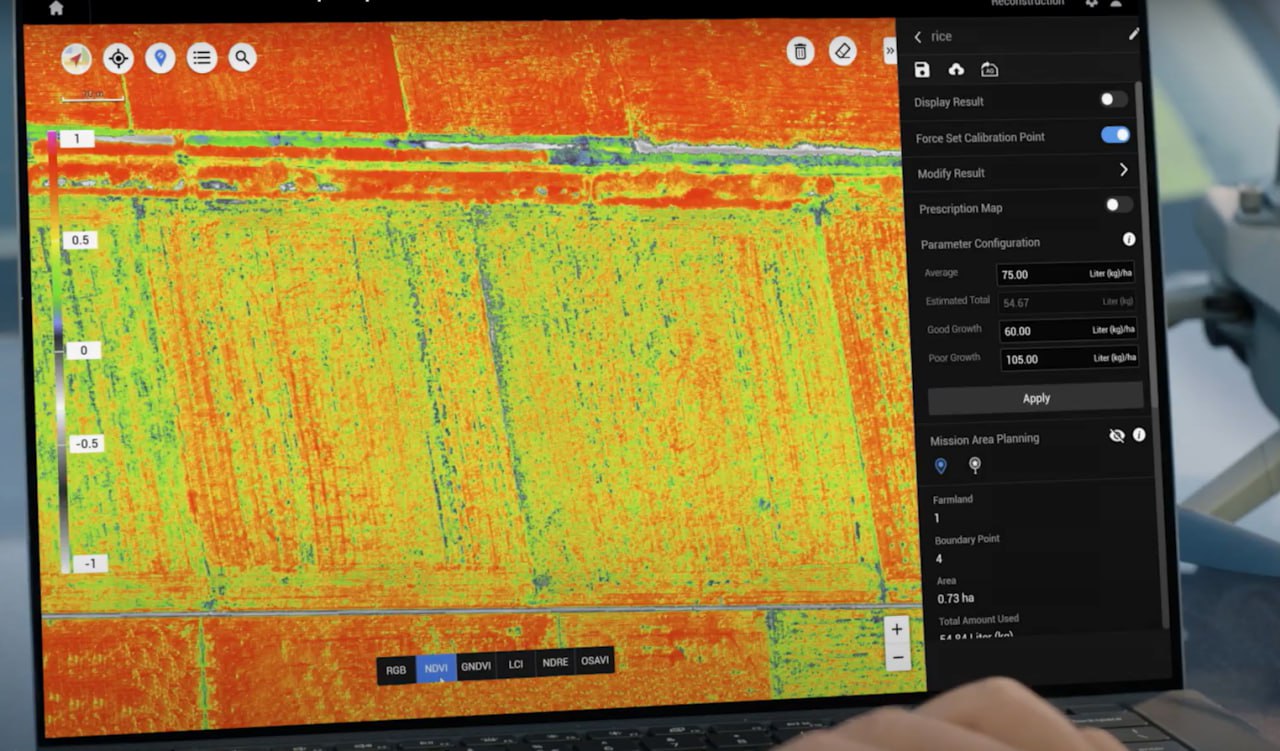Click the third icon beside cloud upload
Viewport: 1280px width, 751px height.
point(989,69)
